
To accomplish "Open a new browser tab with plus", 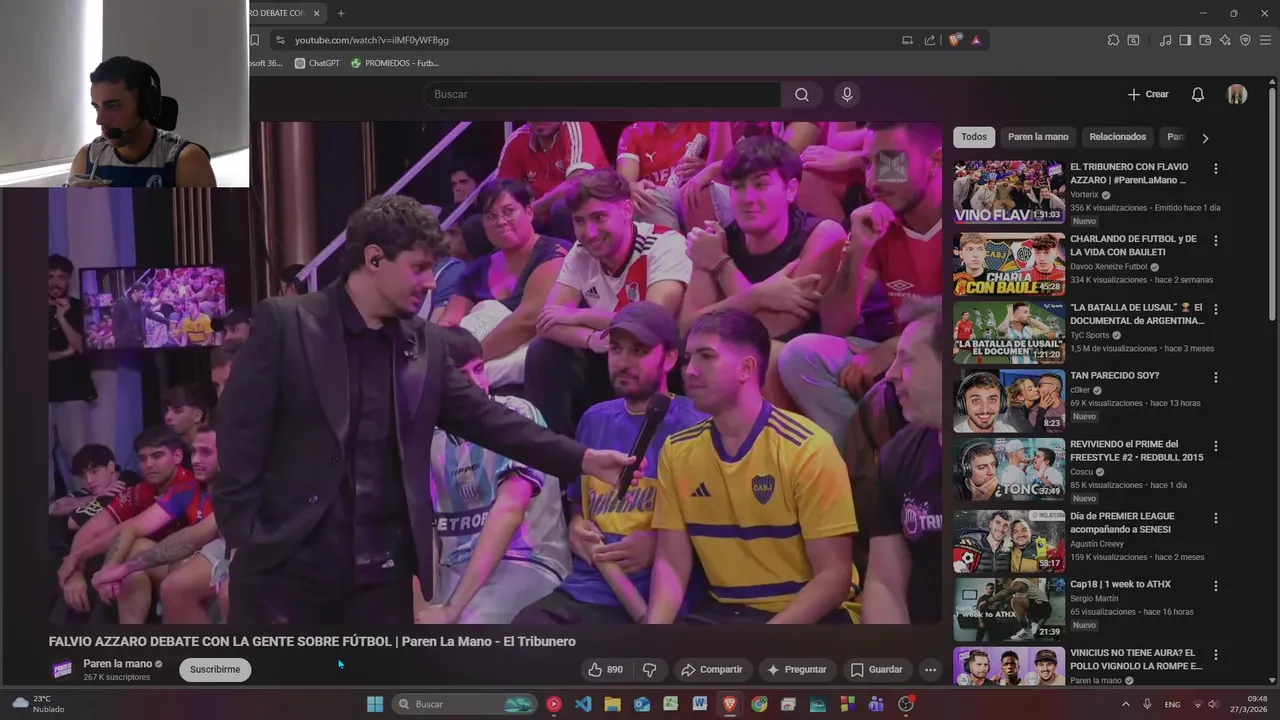I will point(341,13).
